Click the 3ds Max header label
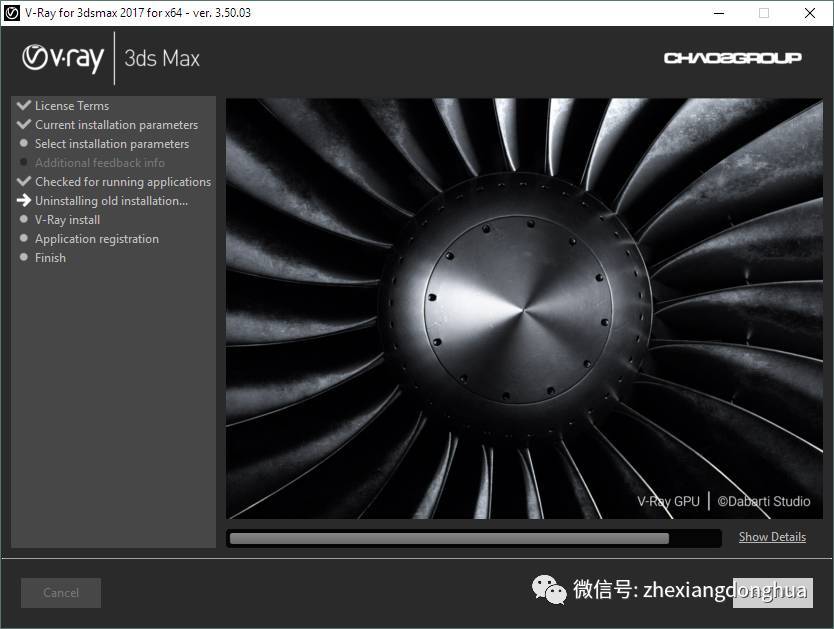Viewport: 834px width, 629px height. [162, 58]
